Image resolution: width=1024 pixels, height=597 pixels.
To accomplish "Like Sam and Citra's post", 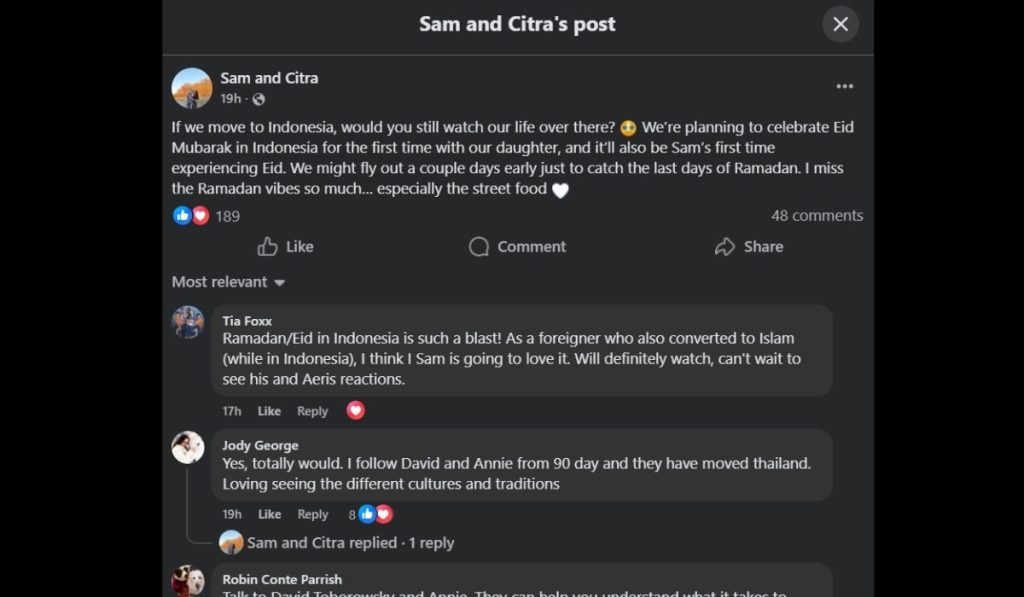I will (x=285, y=247).
